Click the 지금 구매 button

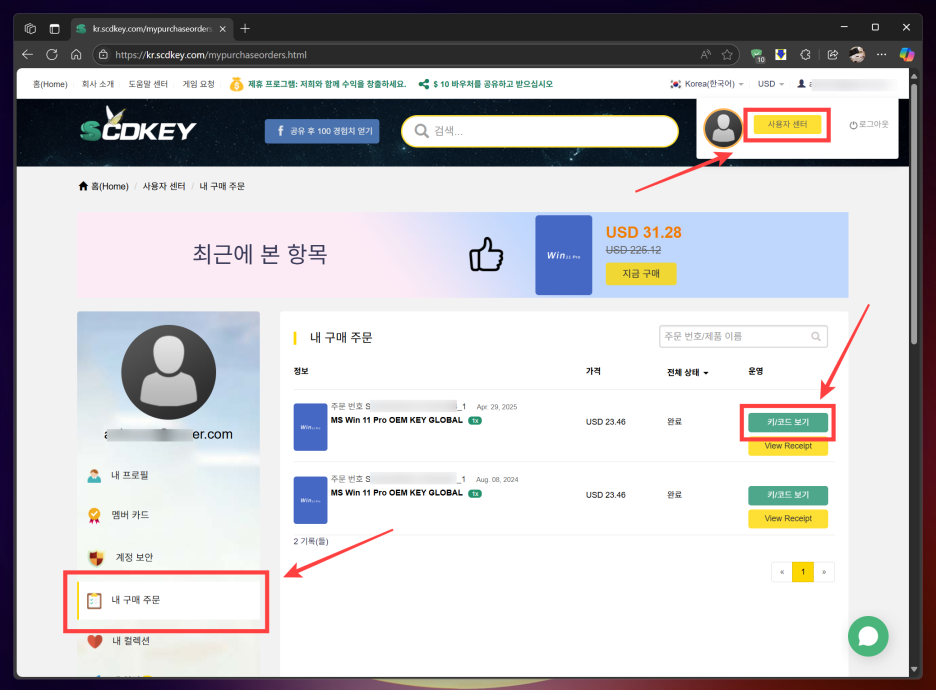tap(641, 273)
